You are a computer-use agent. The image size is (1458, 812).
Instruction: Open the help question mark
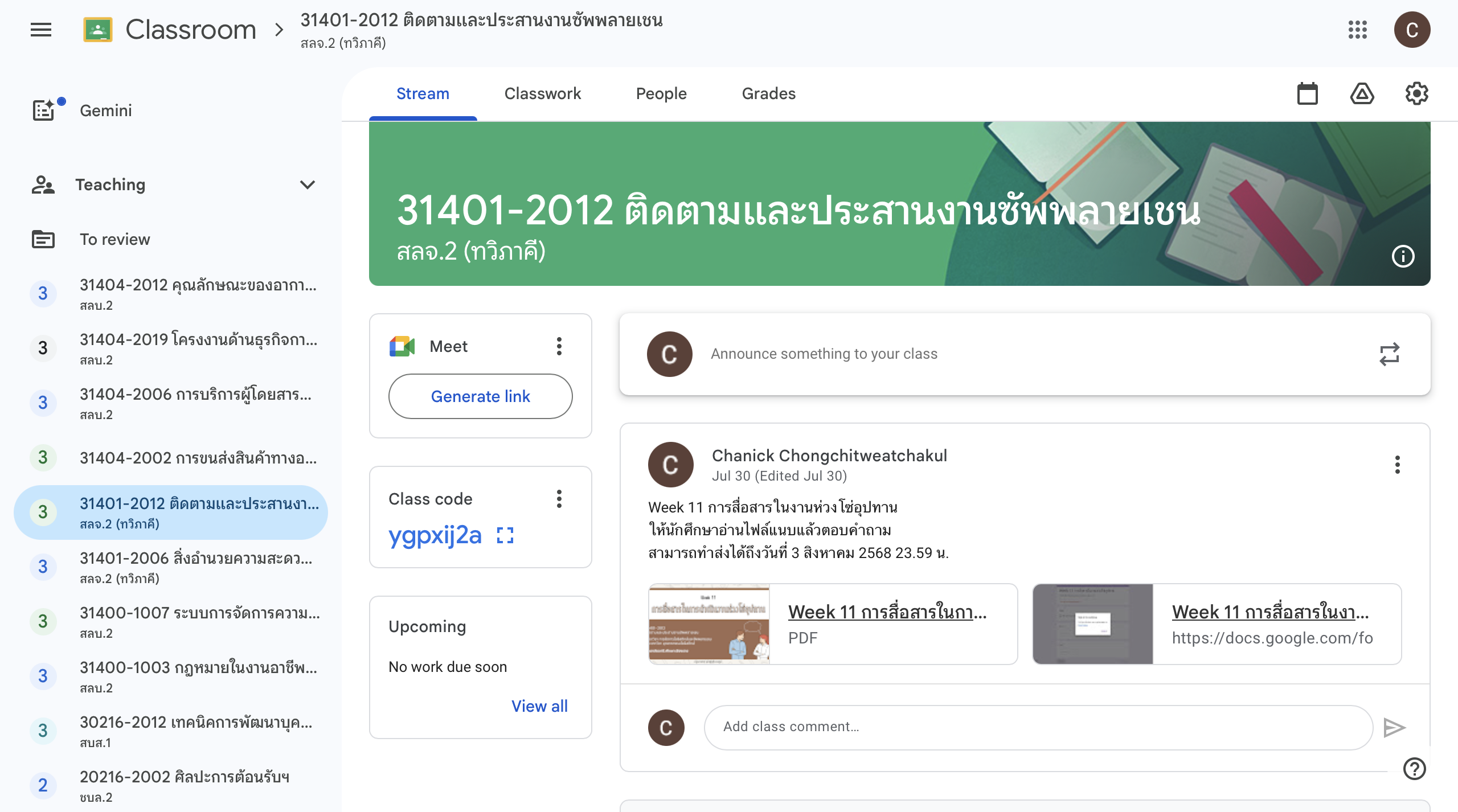pos(1414,769)
